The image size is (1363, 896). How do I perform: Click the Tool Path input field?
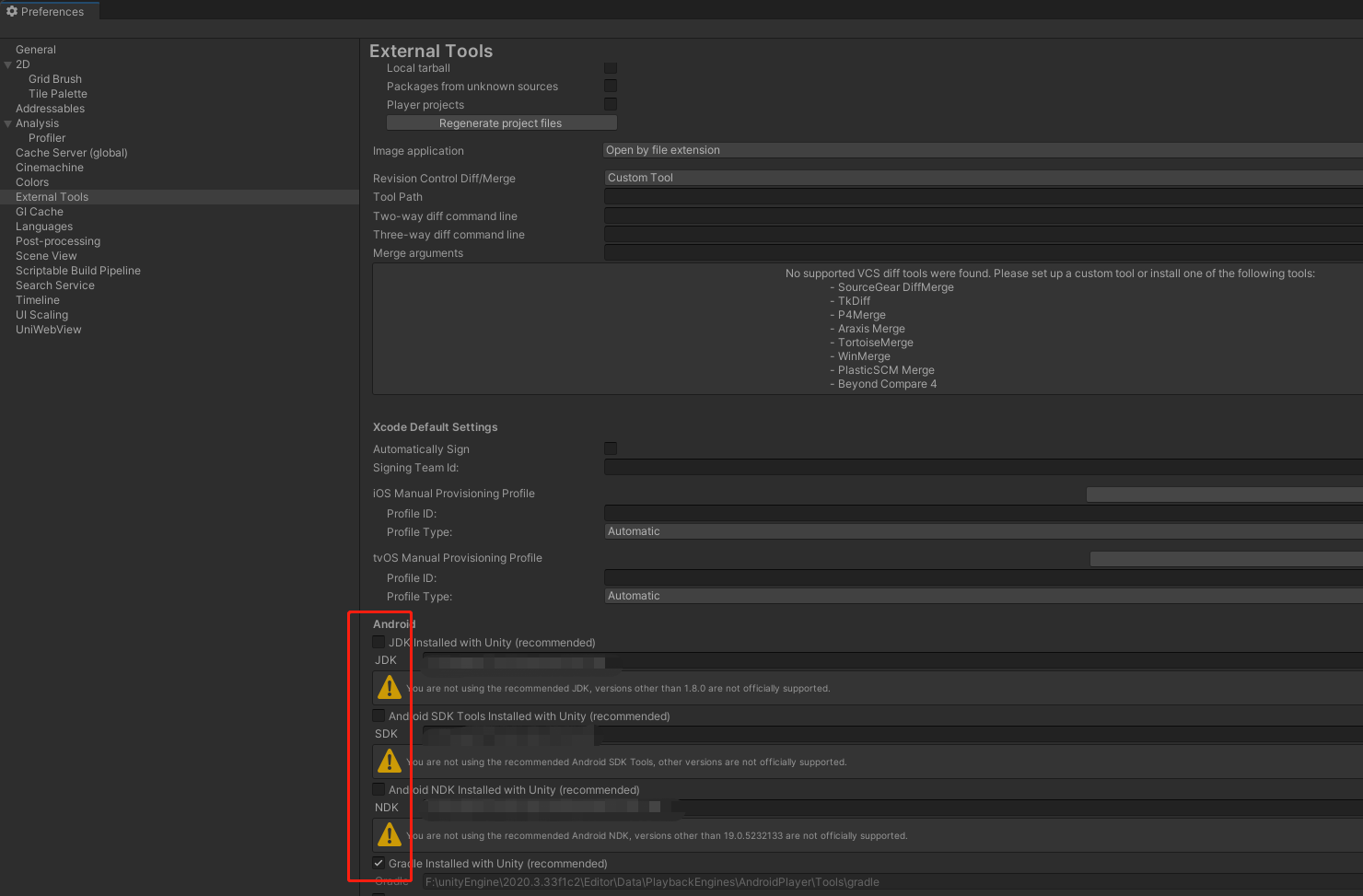pos(983,196)
